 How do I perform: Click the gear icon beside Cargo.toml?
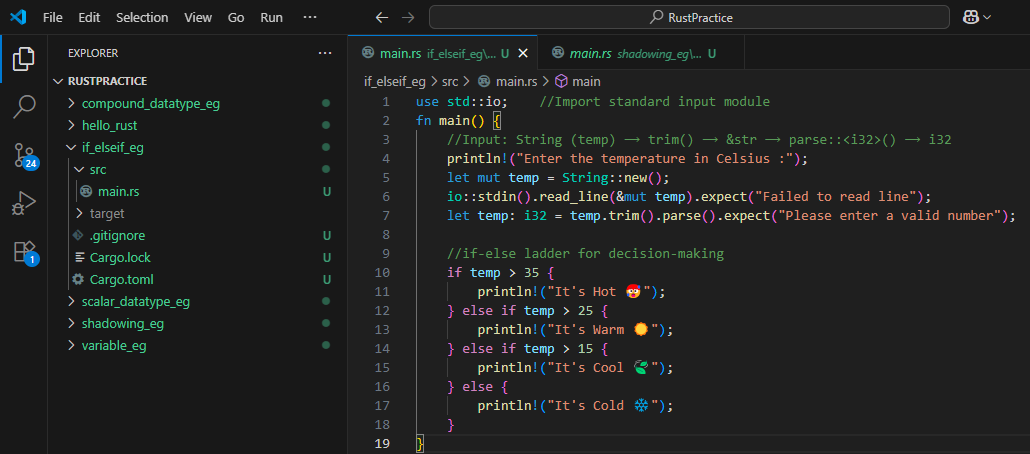79,279
